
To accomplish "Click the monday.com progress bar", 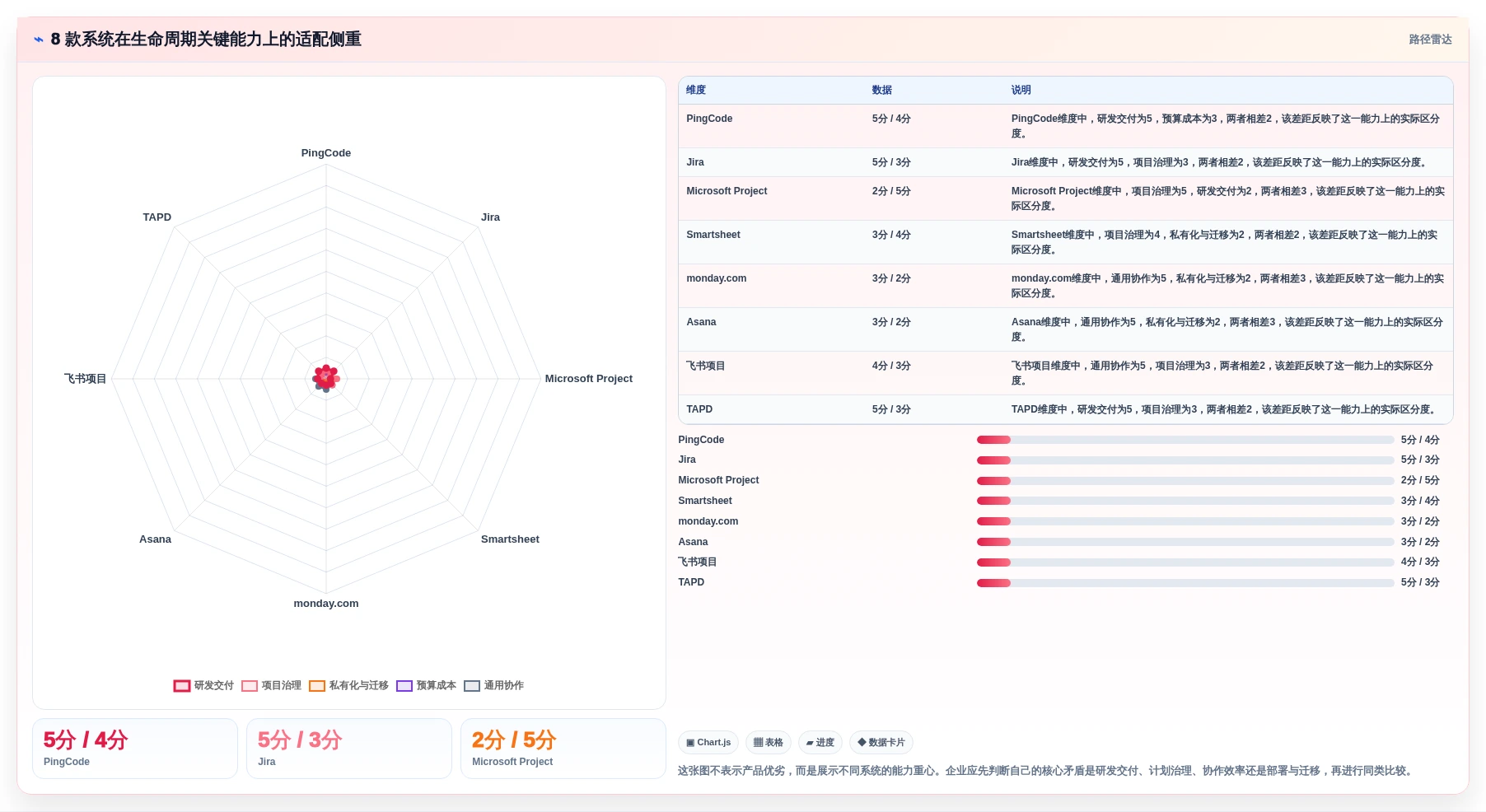I will [1185, 521].
